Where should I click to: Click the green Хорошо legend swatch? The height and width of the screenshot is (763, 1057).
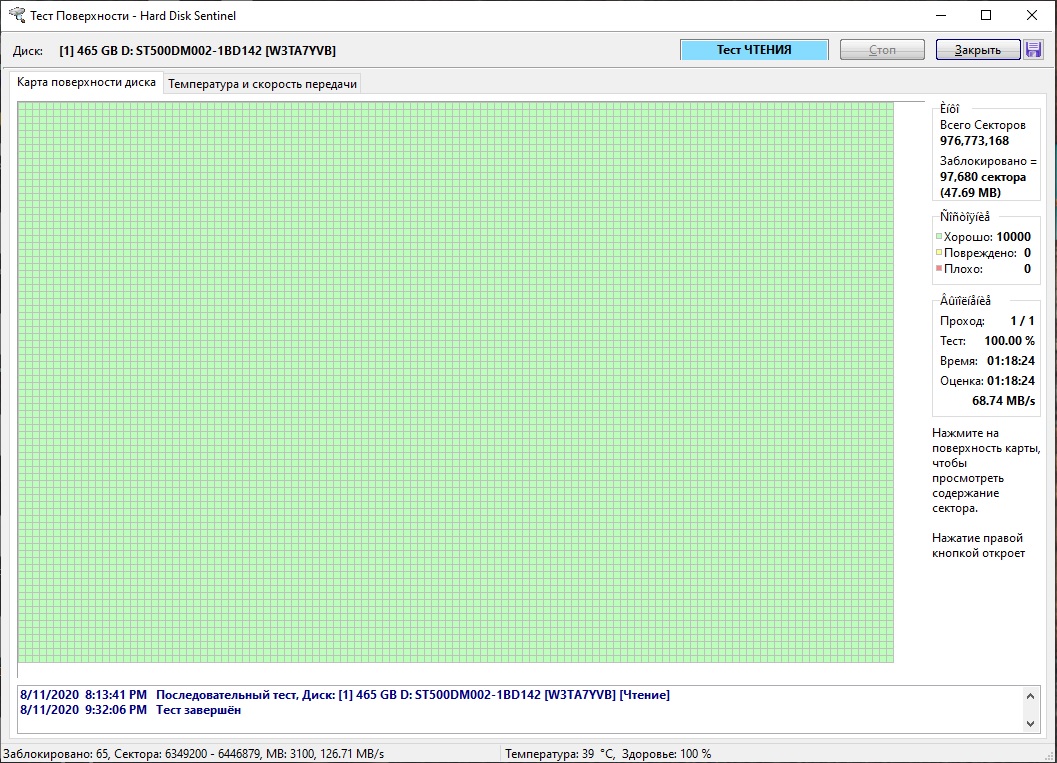pyautogui.click(x=938, y=237)
